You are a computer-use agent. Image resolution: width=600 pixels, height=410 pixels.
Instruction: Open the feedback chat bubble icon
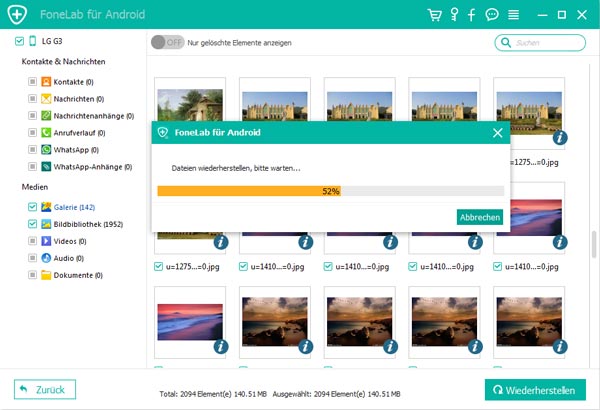[x=492, y=15]
